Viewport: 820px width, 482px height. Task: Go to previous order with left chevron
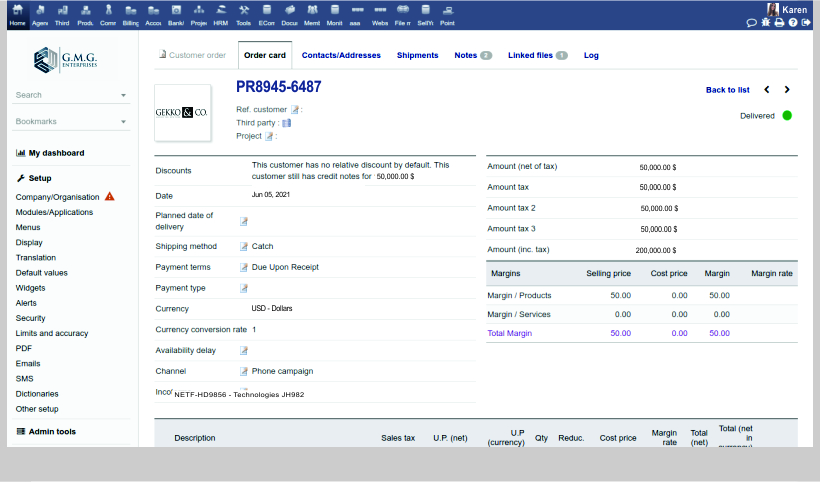click(767, 90)
